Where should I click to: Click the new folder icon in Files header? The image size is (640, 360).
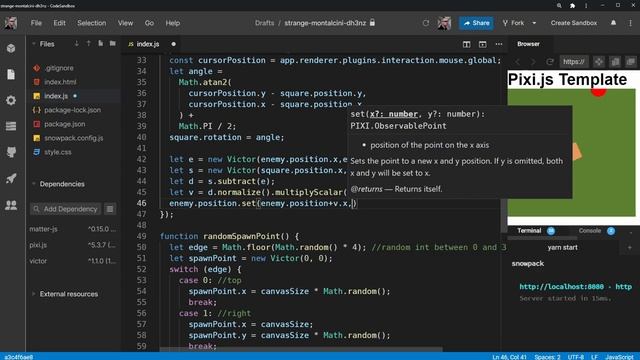(113, 43)
